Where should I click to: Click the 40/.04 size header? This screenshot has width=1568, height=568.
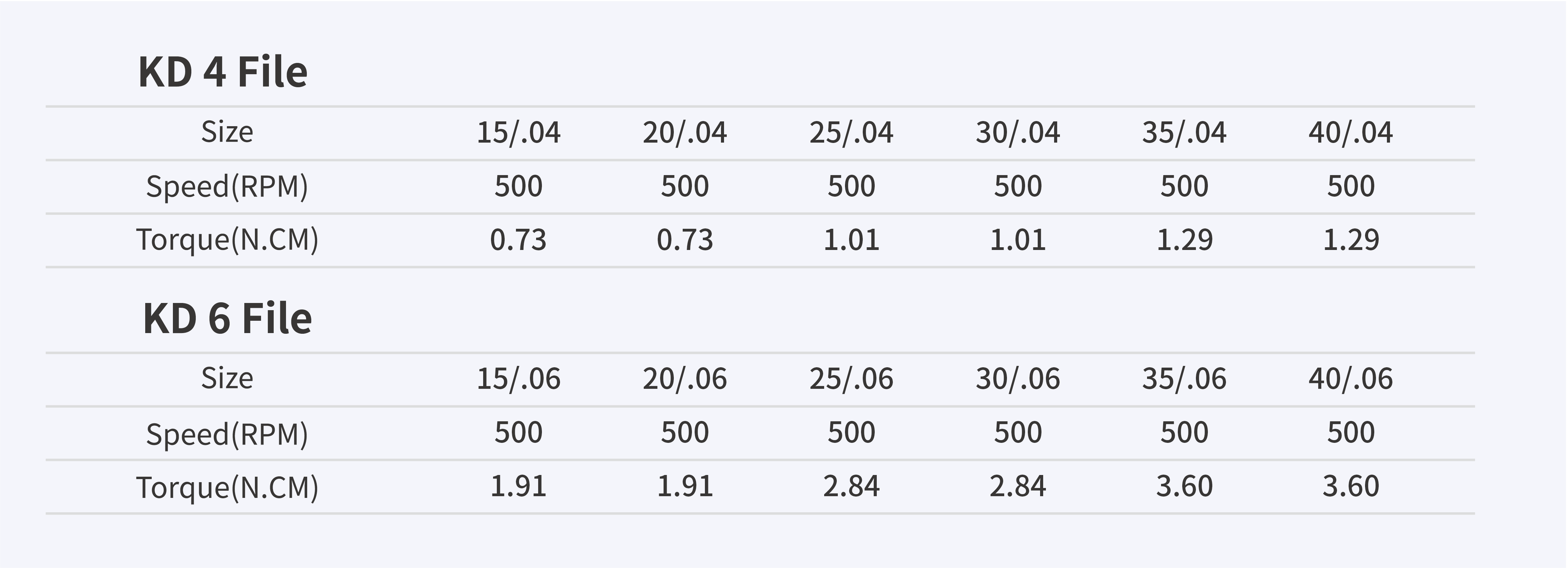pyautogui.click(x=1351, y=133)
